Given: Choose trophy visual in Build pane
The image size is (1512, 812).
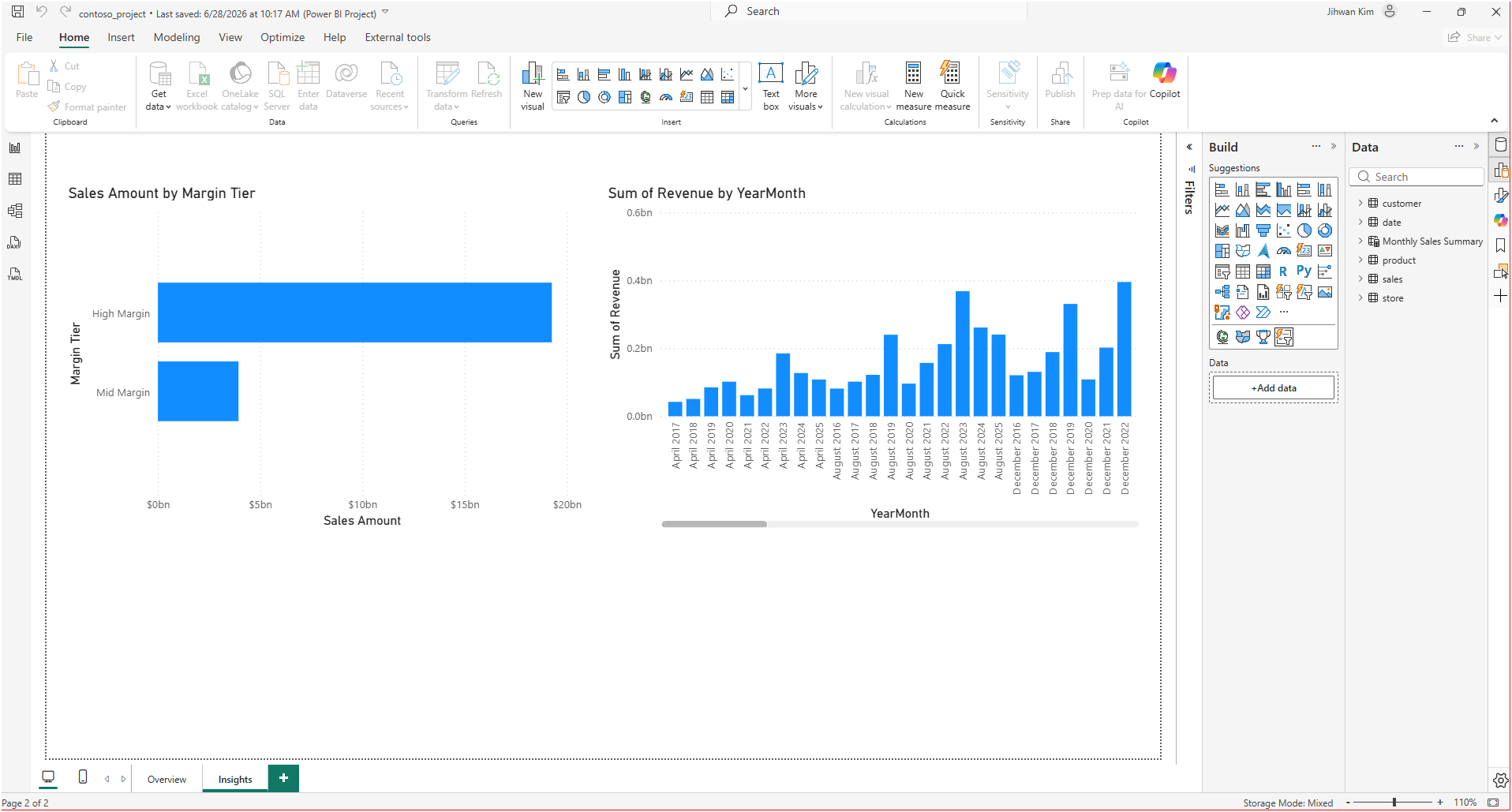Looking at the screenshot, I should (x=1263, y=337).
